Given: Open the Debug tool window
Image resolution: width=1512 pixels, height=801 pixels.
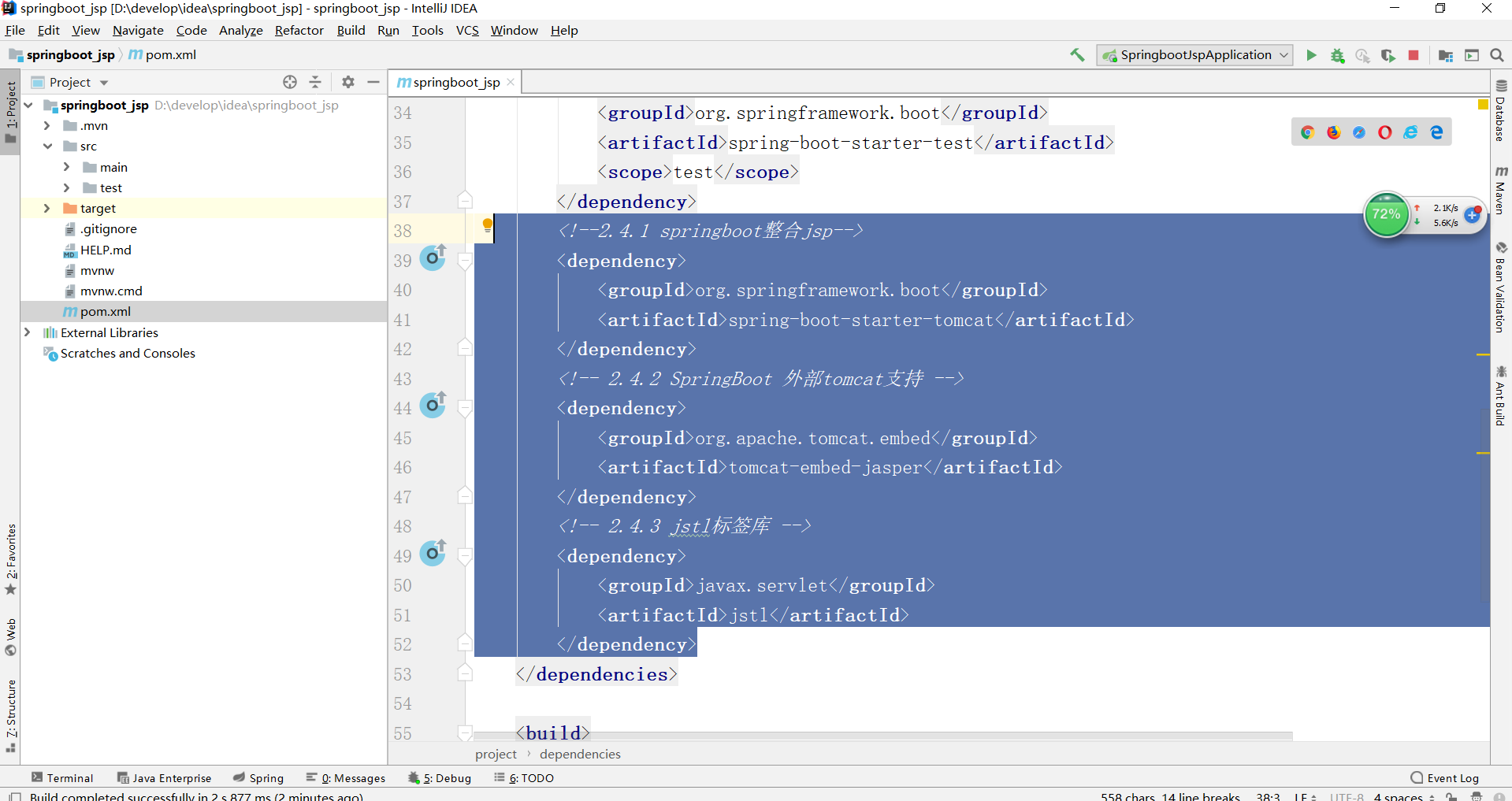Looking at the screenshot, I should (x=440, y=777).
